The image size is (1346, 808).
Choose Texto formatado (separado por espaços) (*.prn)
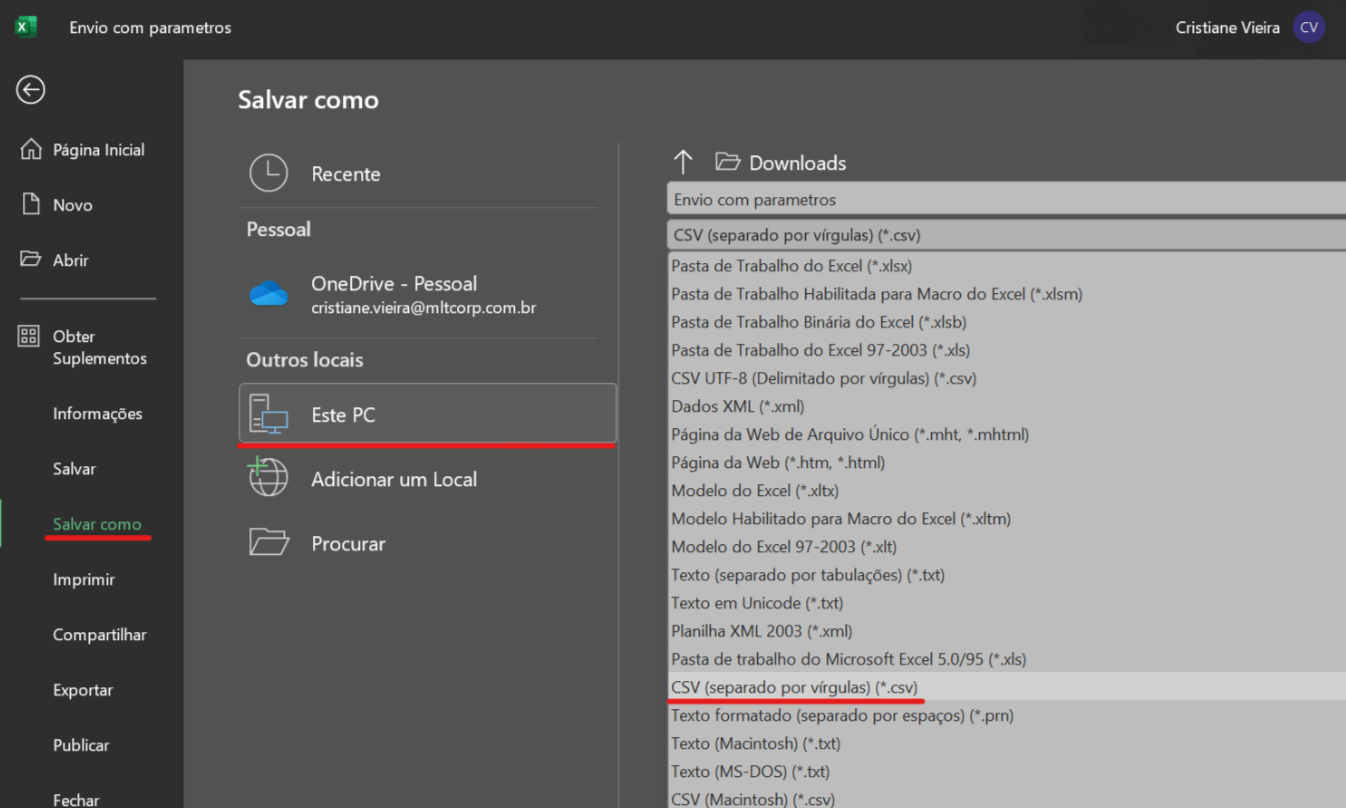(1006, 715)
